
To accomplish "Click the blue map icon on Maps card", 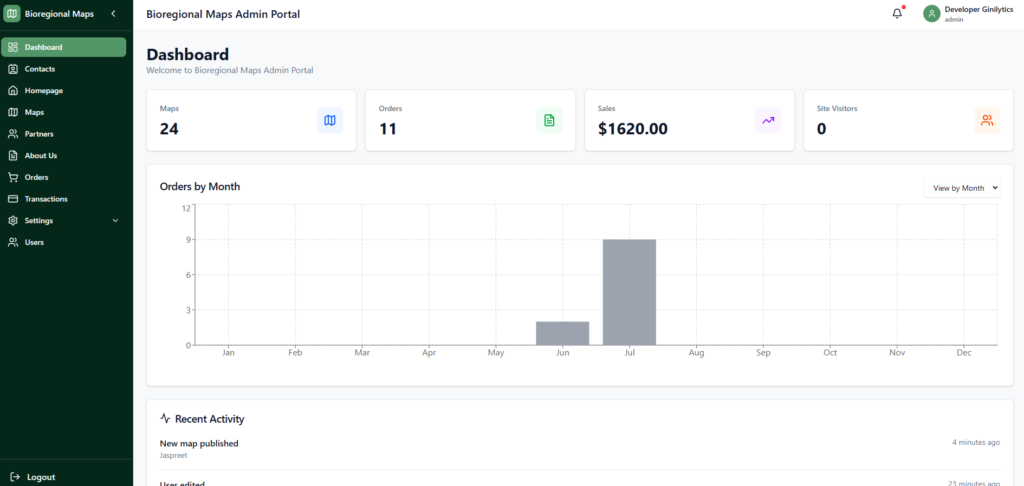I will [330, 120].
